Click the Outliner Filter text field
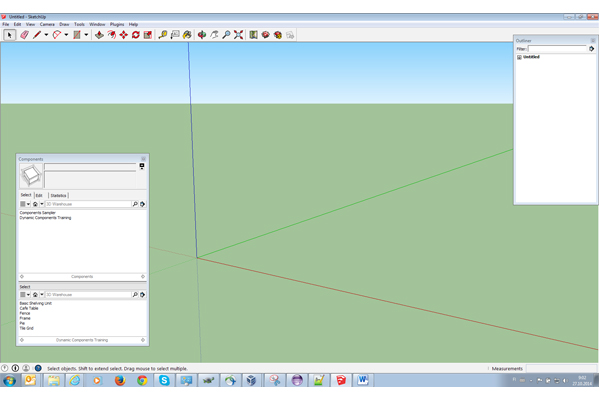The height and width of the screenshot is (400, 600). pos(557,48)
